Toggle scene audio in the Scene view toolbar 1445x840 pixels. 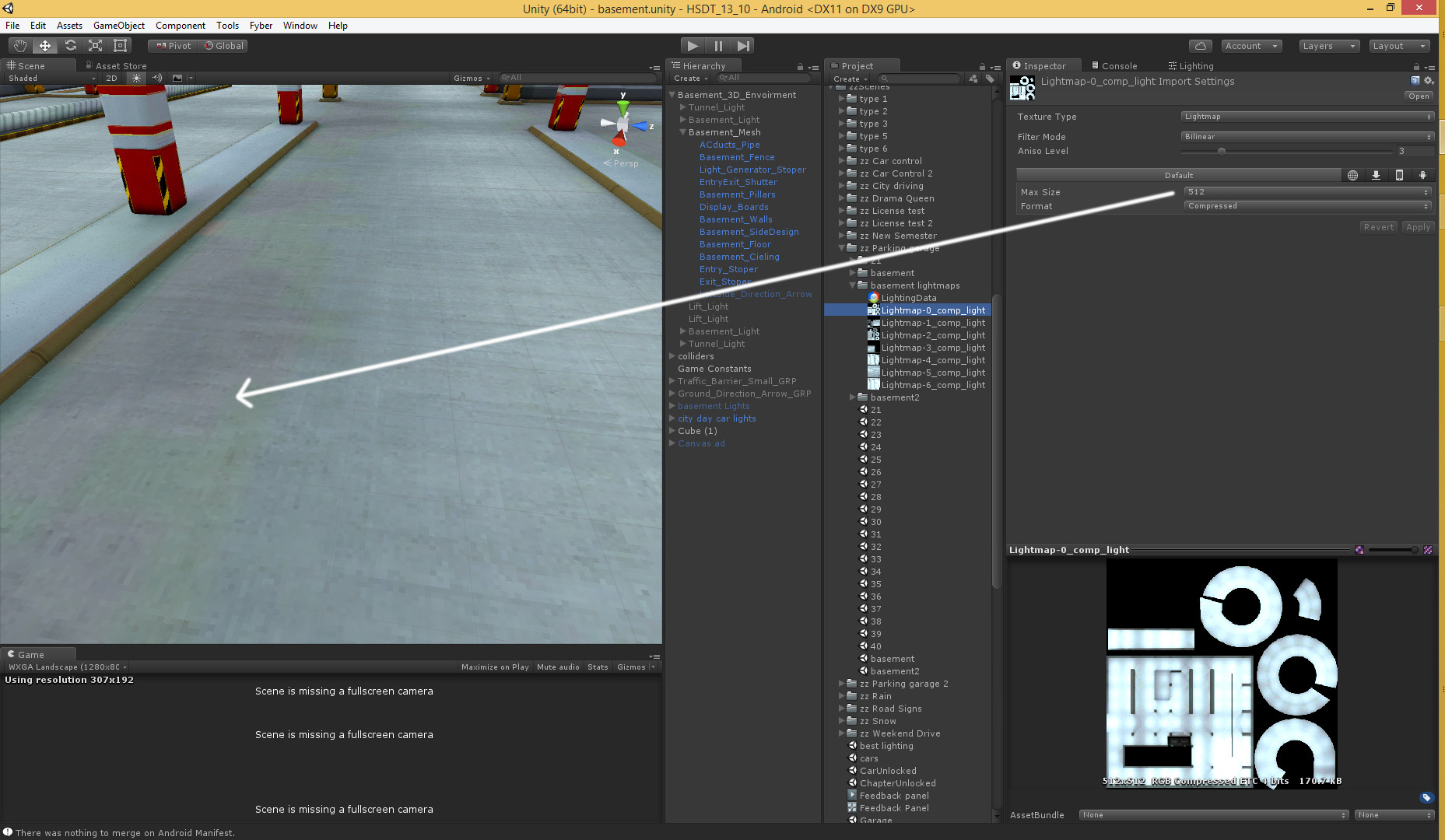click(156, 78)
